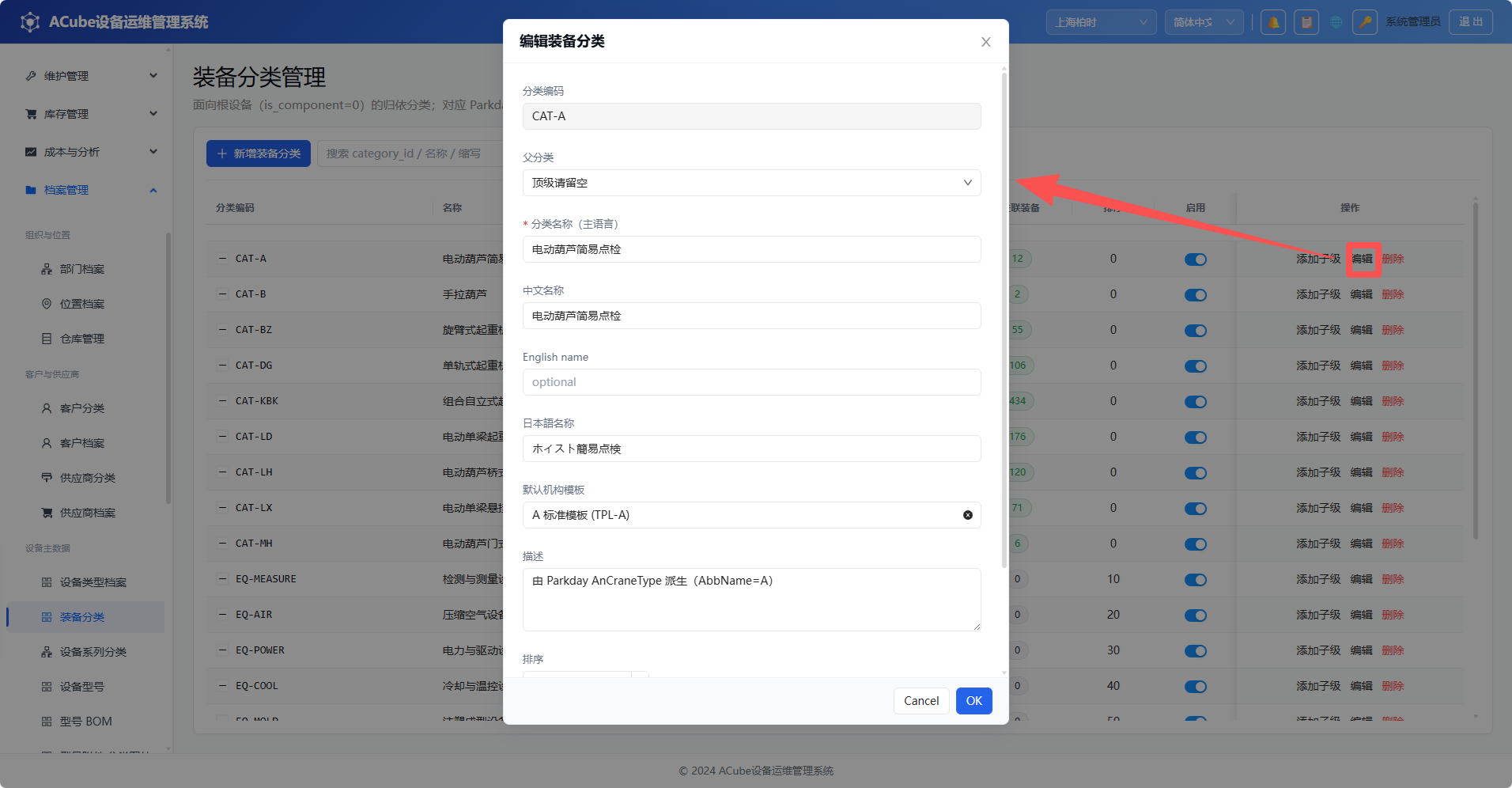Click the clipboard icon in the header
Viewport: 1512px width, 788px height.
[1306, 22]
